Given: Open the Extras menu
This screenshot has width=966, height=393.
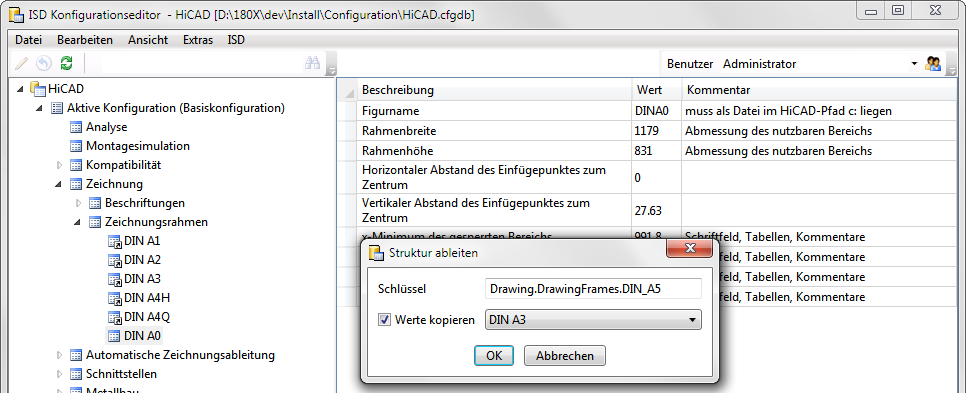Looking at the screenshot, I should click(x=198, y=40).
